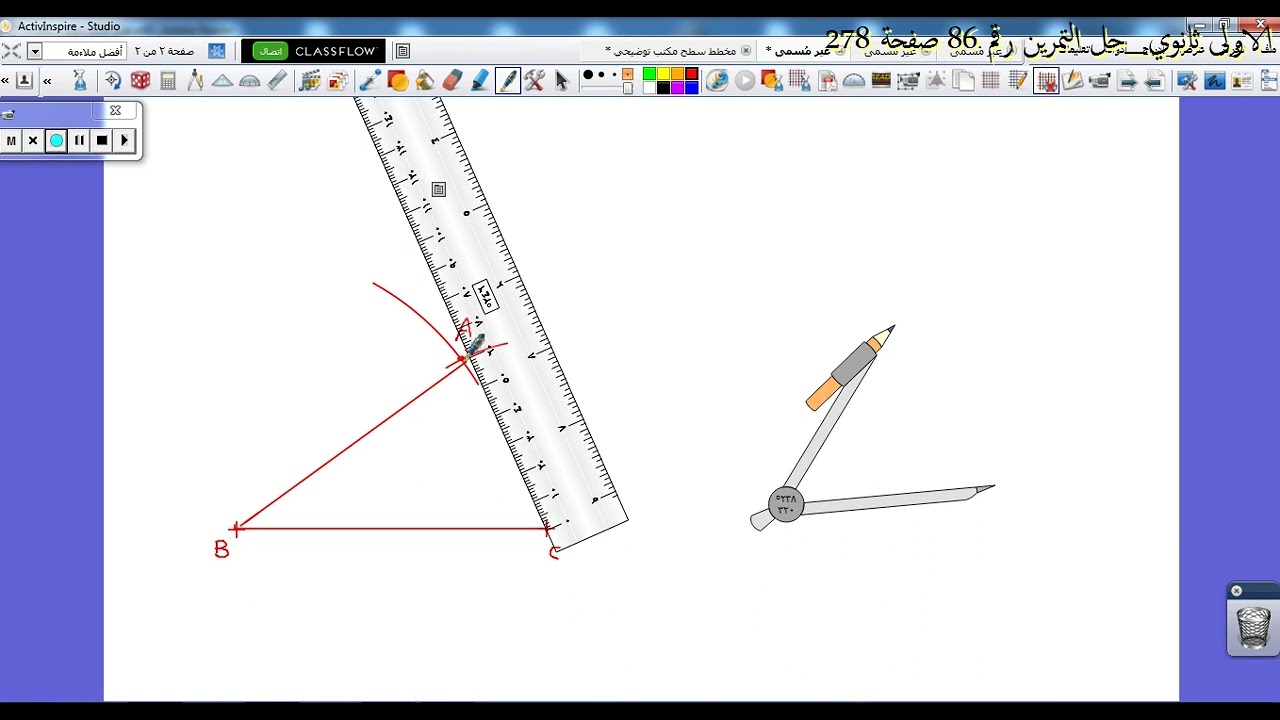The width and height of the screenshot is (1280, 720).
Task: Open the zoom level dropdown arrow
Action: [x=35, y=51]
